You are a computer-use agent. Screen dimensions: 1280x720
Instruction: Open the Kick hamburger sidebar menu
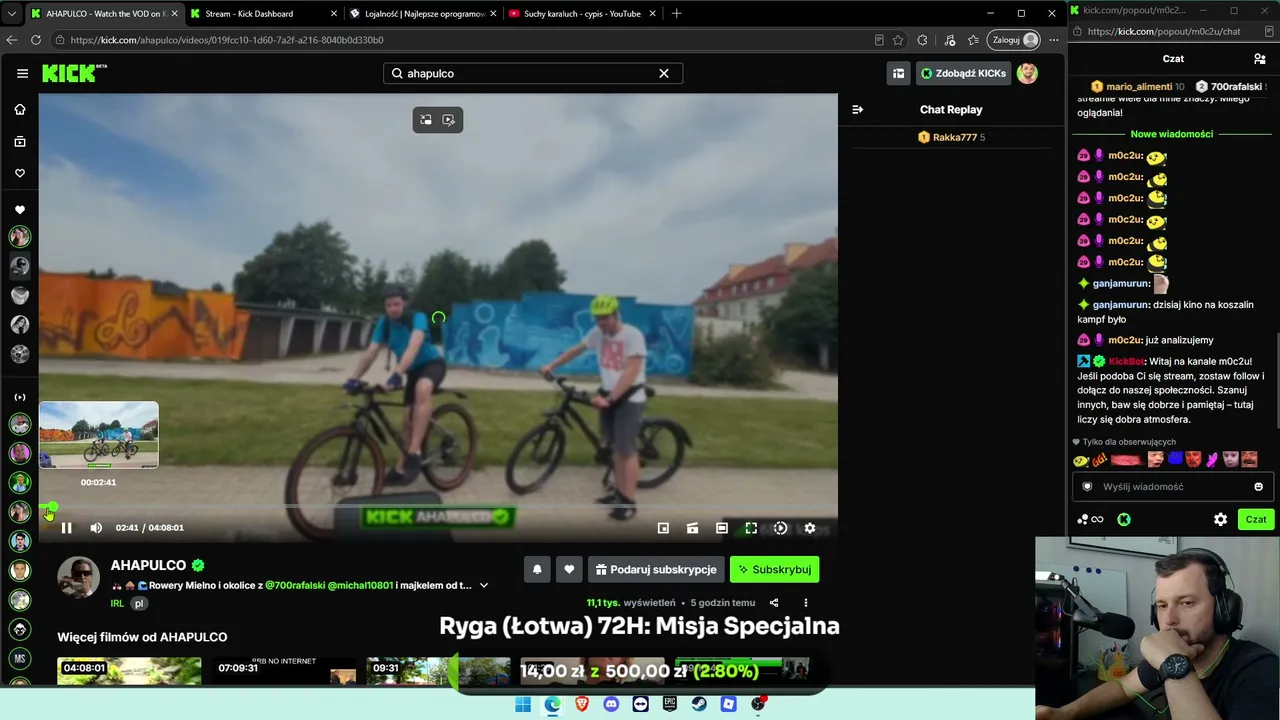pos(22,73)
